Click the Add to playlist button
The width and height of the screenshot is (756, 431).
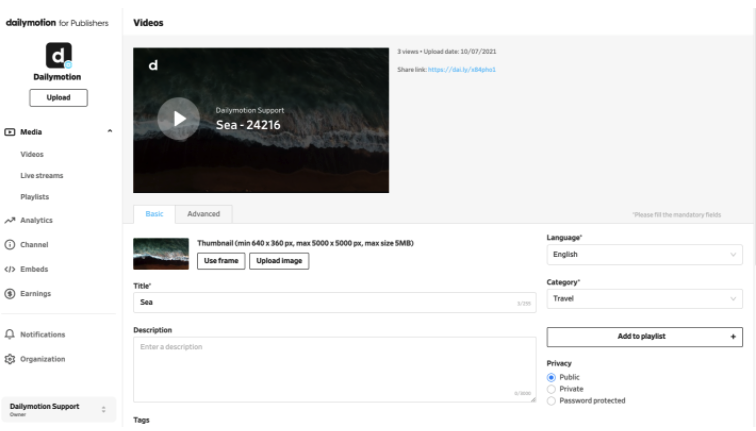point(644,337)
